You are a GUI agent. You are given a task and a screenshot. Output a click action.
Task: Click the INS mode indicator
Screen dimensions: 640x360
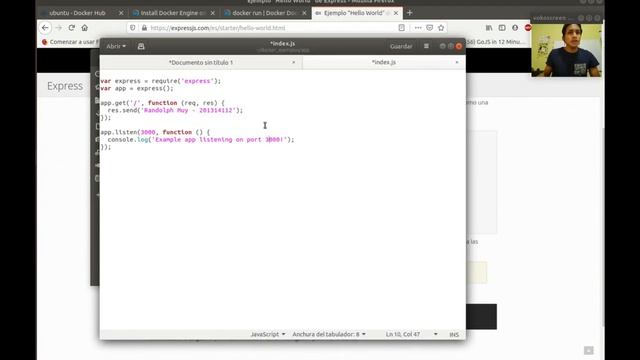[x=454, y=335]
